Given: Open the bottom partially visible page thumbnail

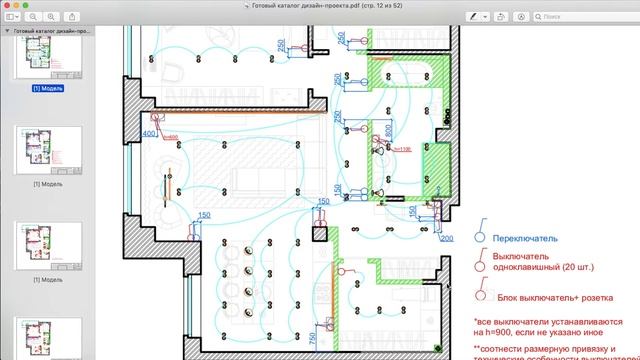Looking at the screenshot, I should (48, 338).
